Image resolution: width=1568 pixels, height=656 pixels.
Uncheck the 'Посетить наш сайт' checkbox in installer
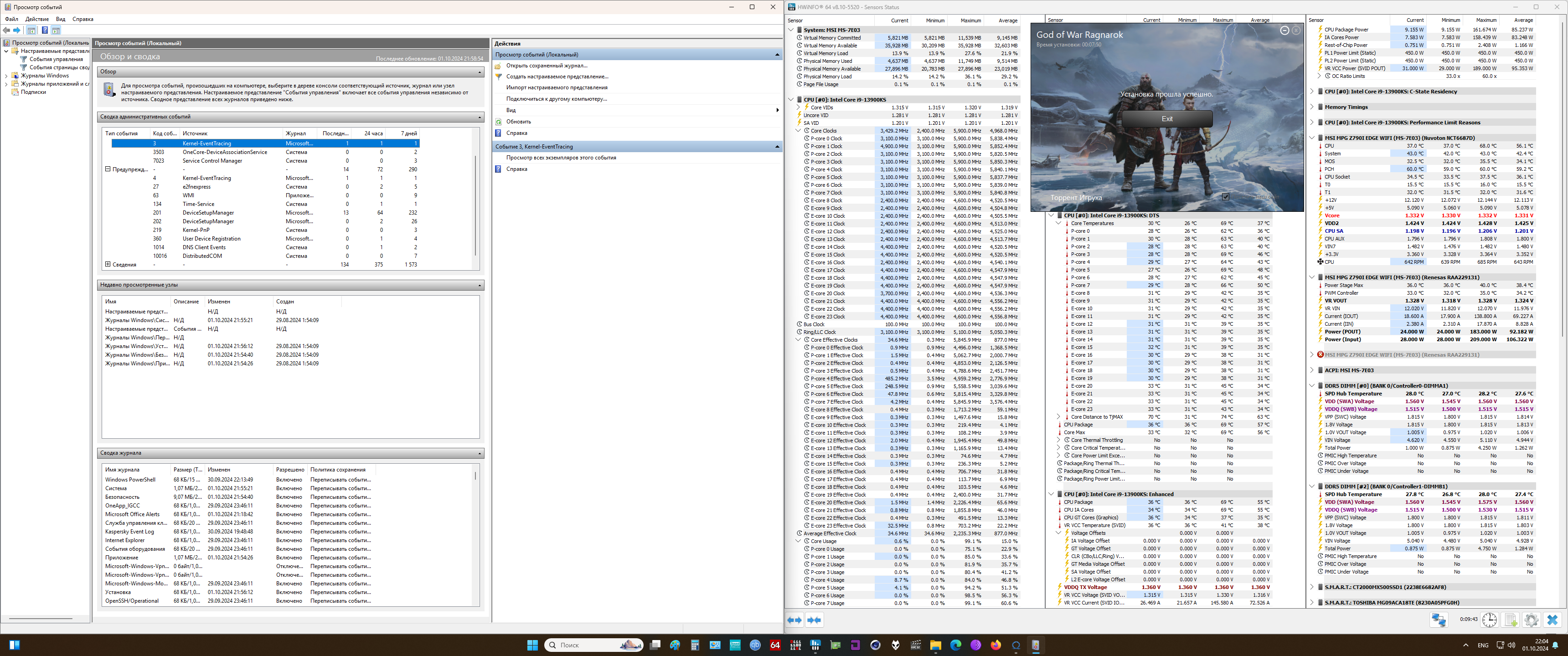click(1225, 196)
